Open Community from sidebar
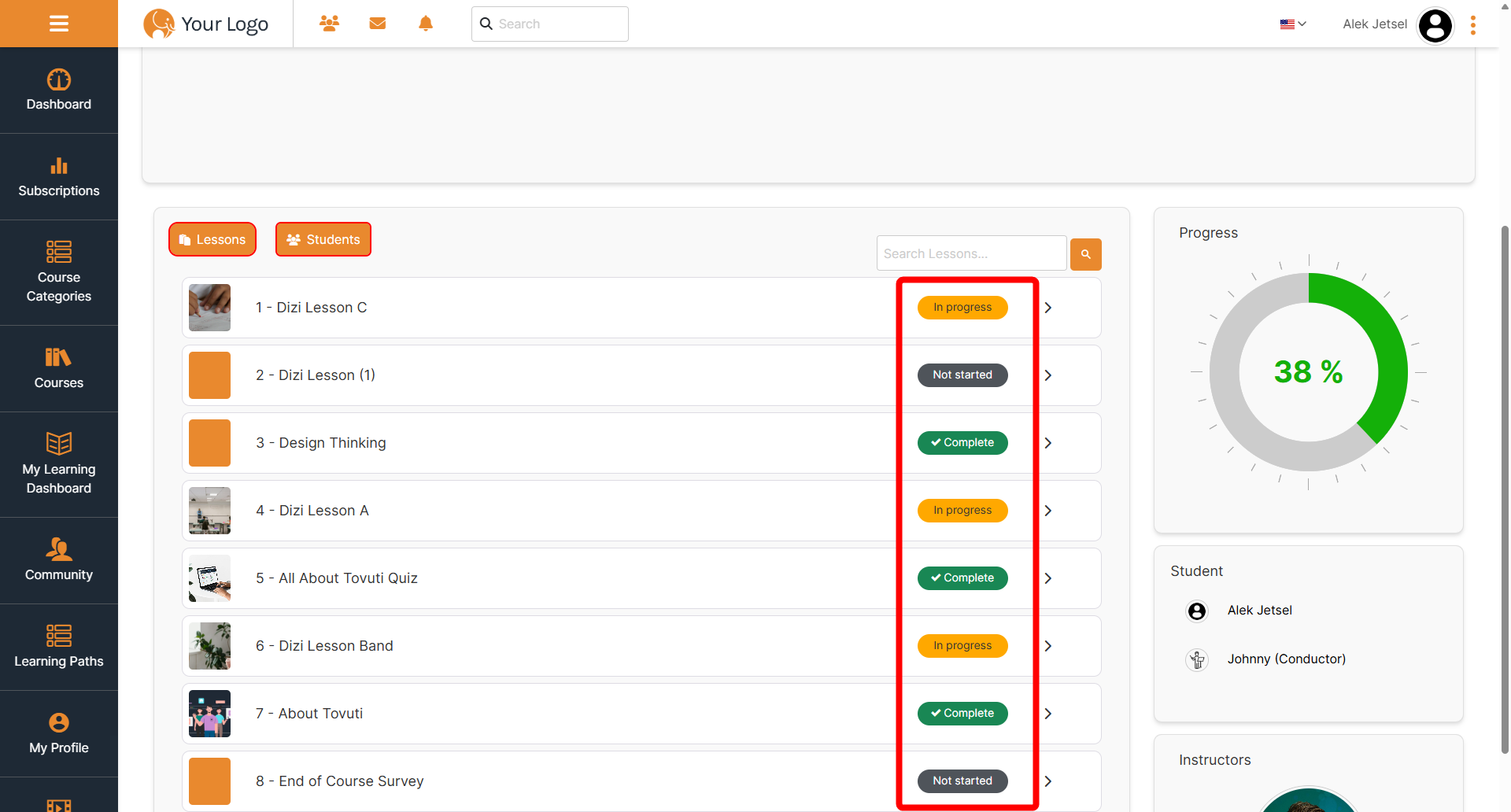1511x812 pixels. pos(59,561)
